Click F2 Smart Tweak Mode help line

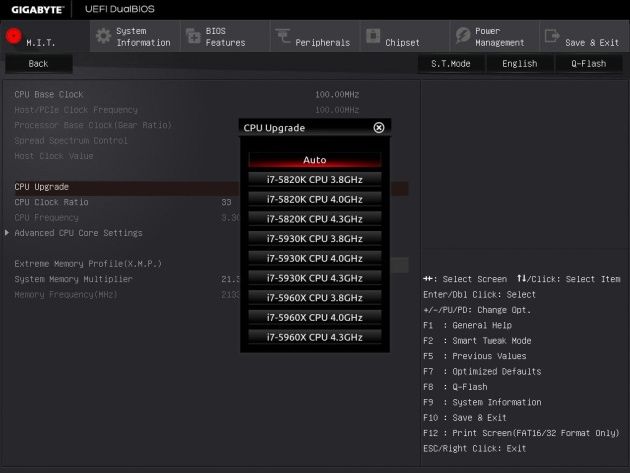477,341
